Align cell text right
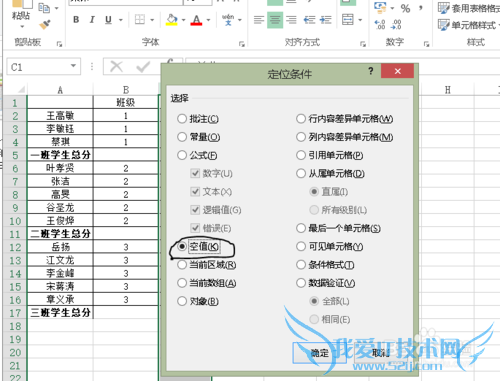The height and width of the screenshot is (381, 500). [x=291, y=20]
